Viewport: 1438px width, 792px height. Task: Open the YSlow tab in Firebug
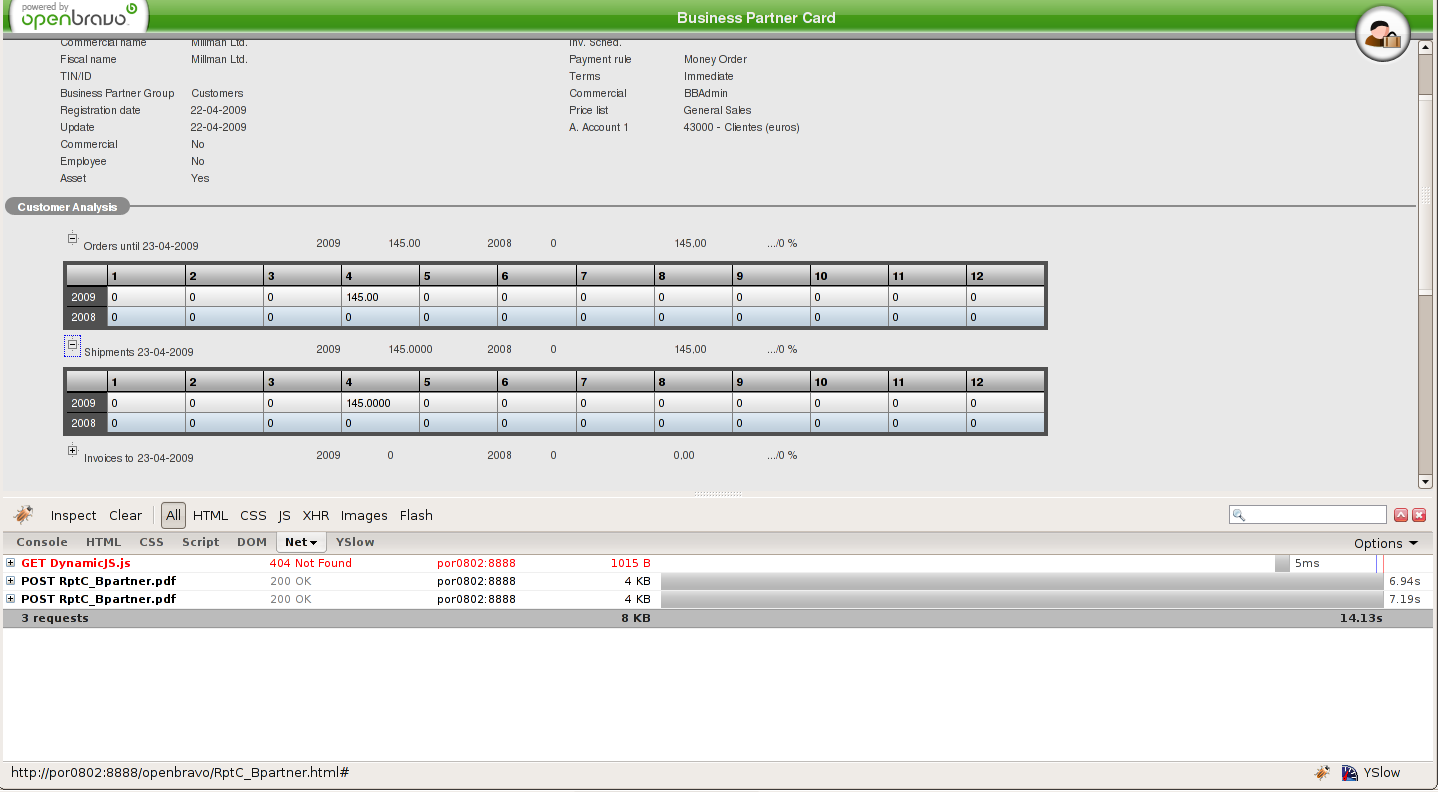(x=355, y=542)
